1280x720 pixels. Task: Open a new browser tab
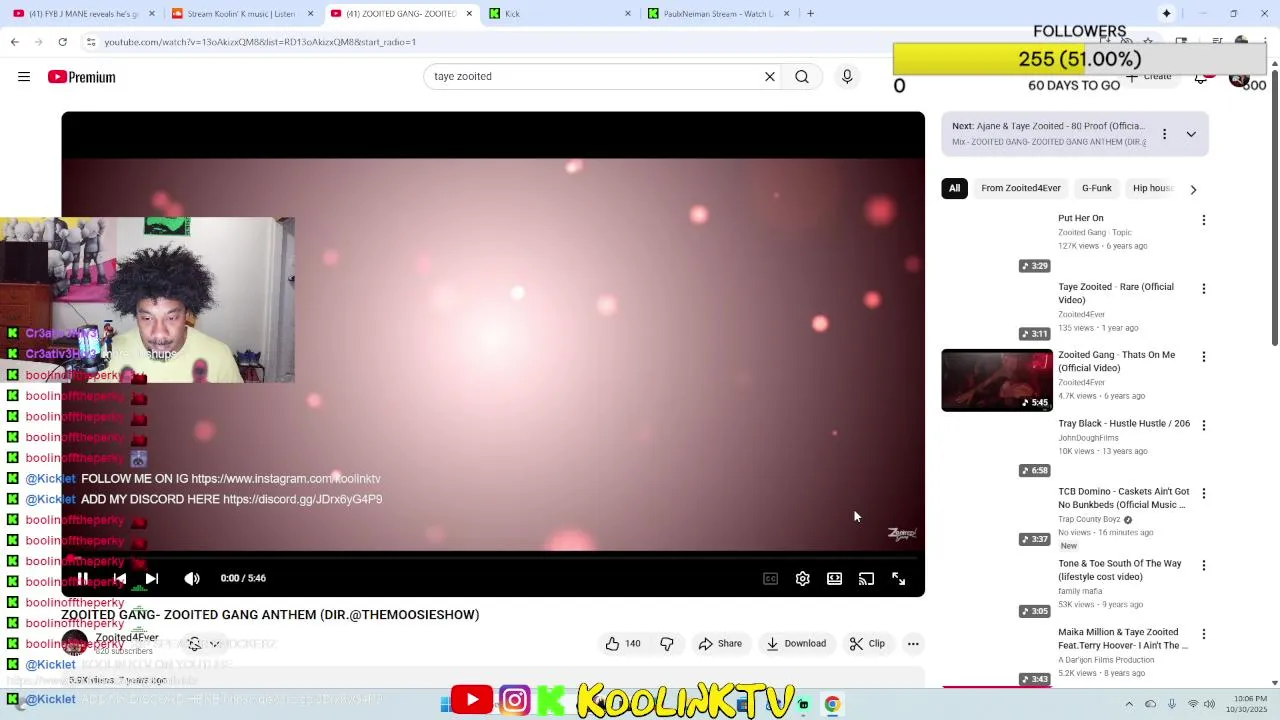[810, 14]
